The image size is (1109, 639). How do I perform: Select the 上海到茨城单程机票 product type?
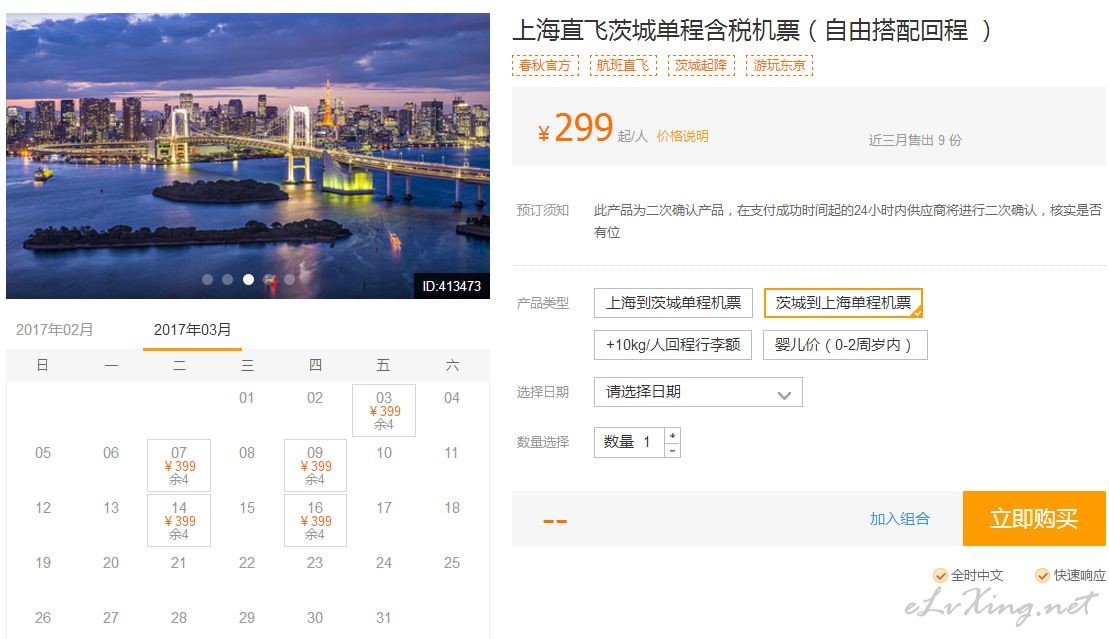673,303
